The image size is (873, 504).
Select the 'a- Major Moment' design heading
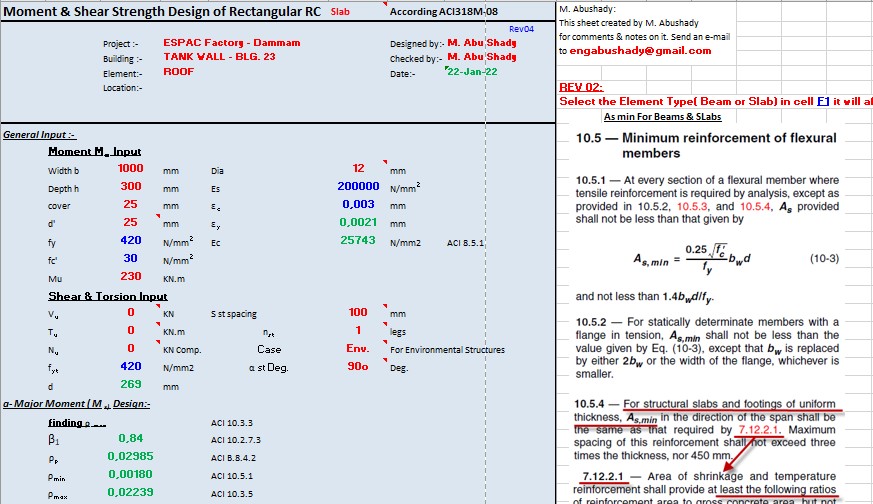coord(76,404)
